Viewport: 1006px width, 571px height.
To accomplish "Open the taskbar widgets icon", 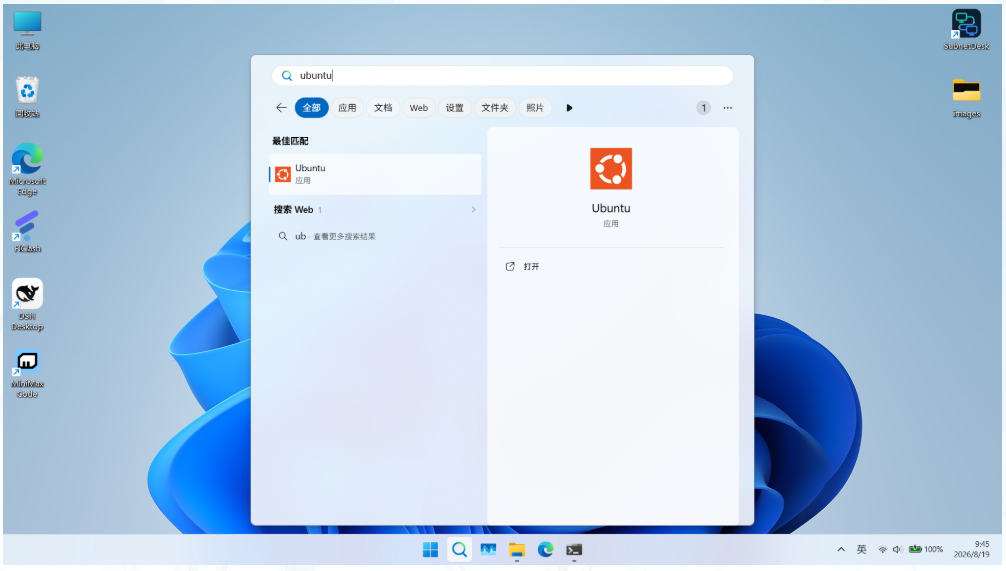I will click(x=488, y=550).
